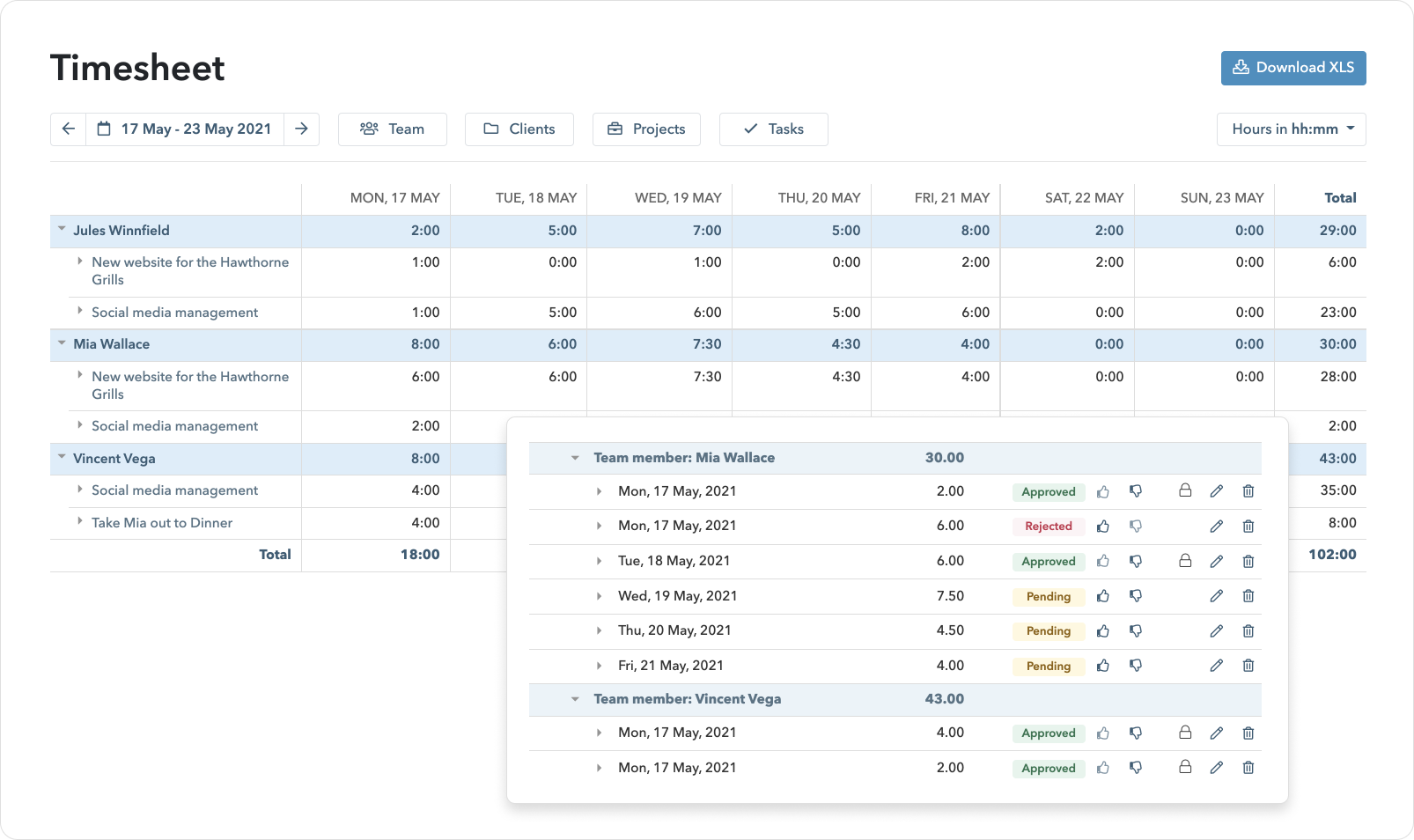Screen dimensions: 1414x840
Task: Expand the Social media management row under Mia Wallace
Action: click(x=80, y=426)
